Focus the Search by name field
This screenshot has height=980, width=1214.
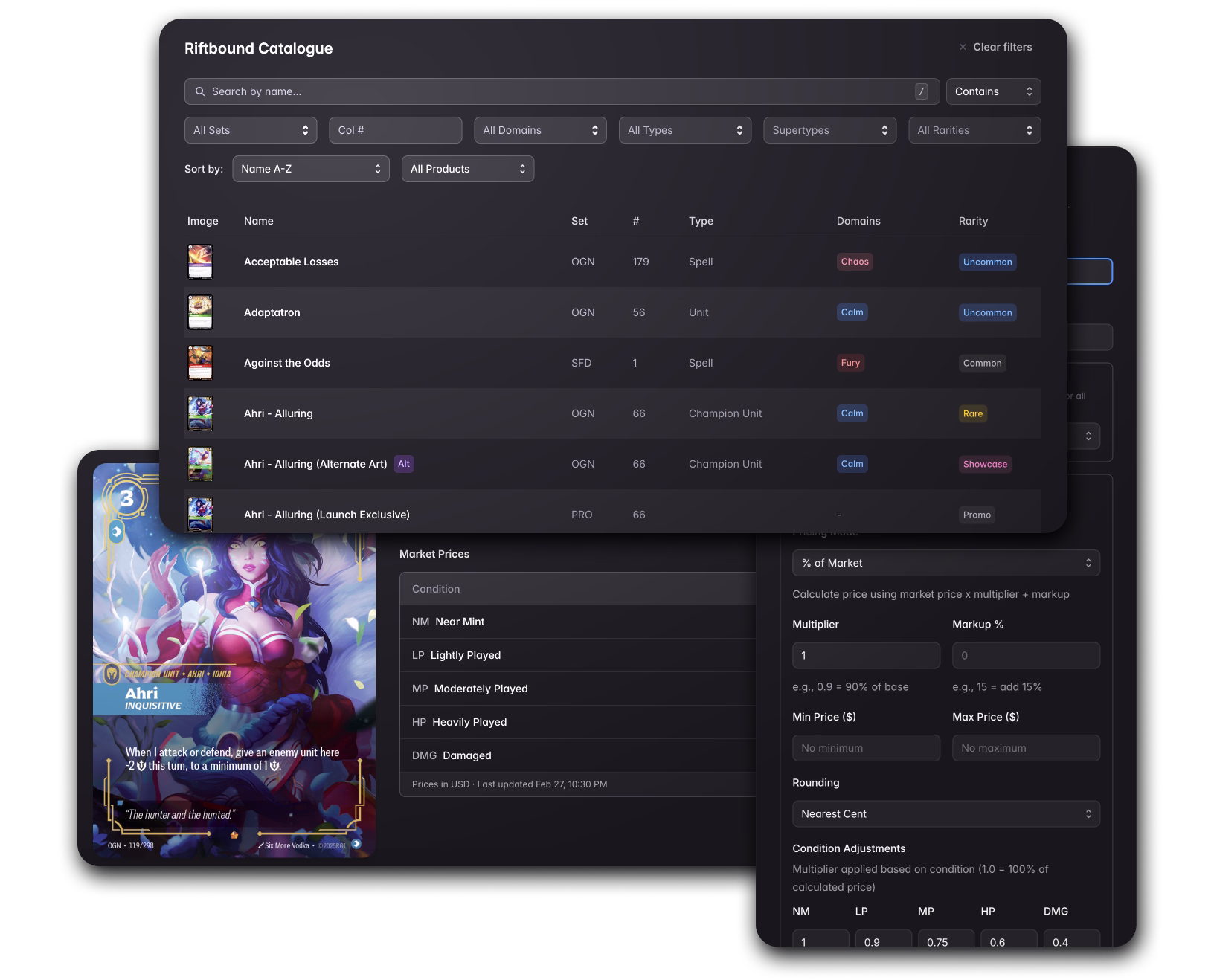[x=562, y=91]
